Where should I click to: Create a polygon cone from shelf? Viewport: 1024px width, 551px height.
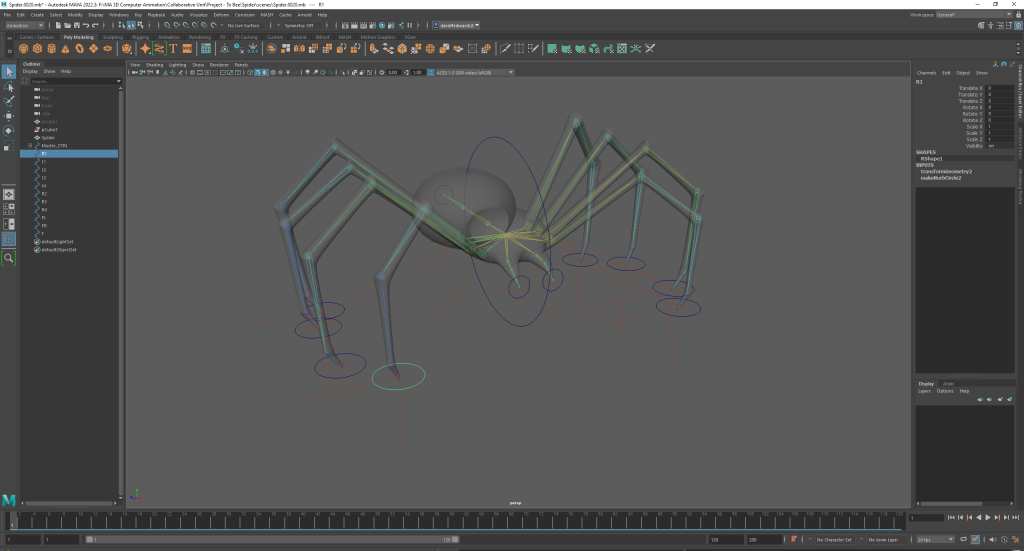coord(65,49)
